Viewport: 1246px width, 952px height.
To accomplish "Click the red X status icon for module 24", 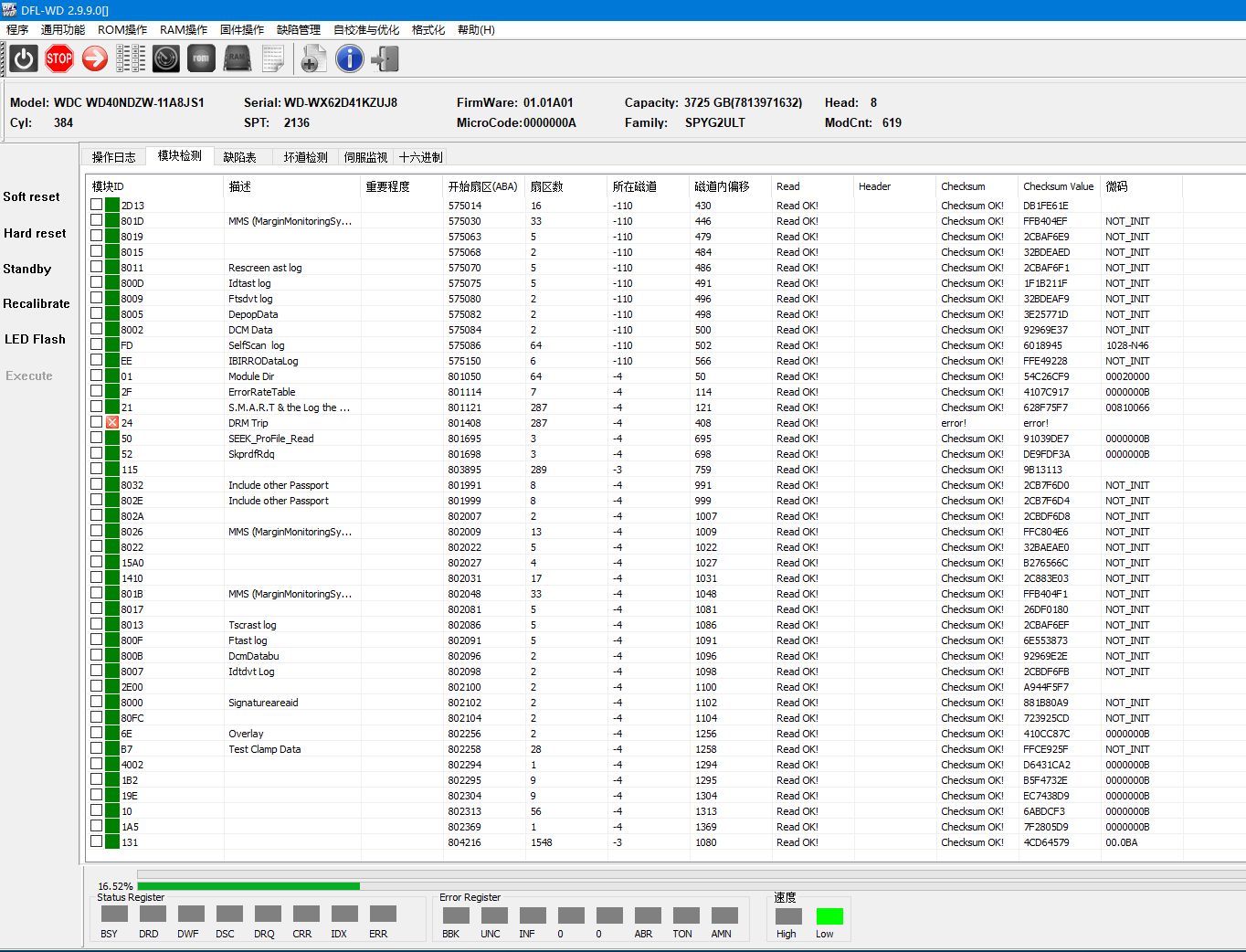I will coord(112,423).
